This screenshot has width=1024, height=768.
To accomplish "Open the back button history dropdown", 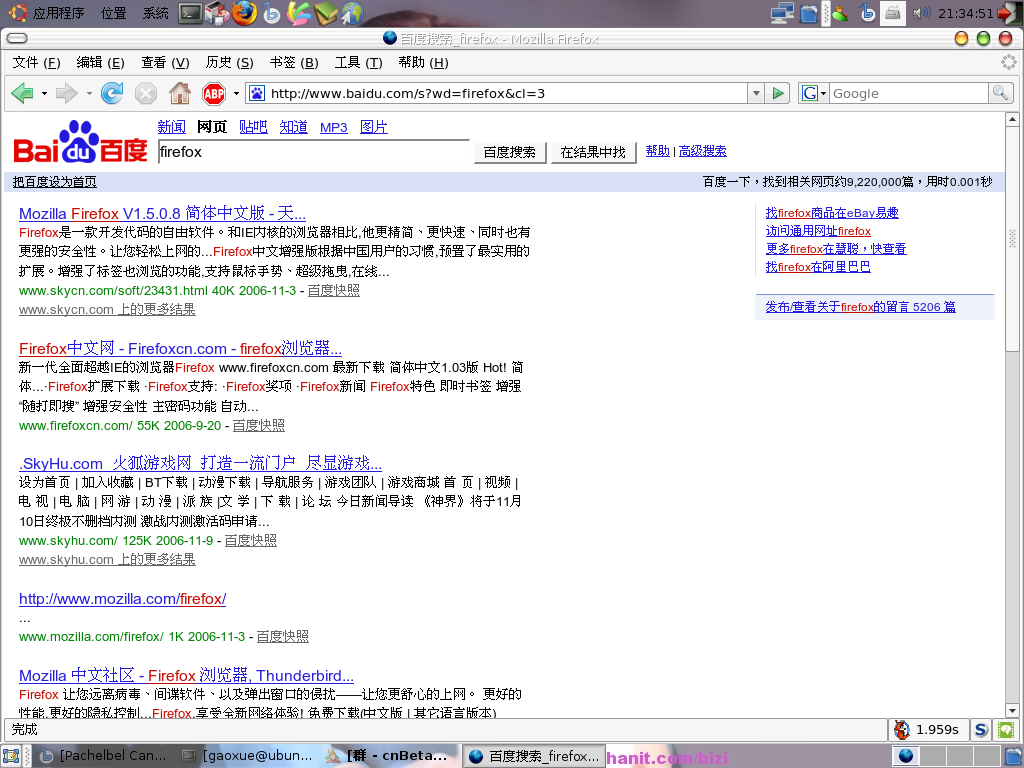I will point(44,93).
